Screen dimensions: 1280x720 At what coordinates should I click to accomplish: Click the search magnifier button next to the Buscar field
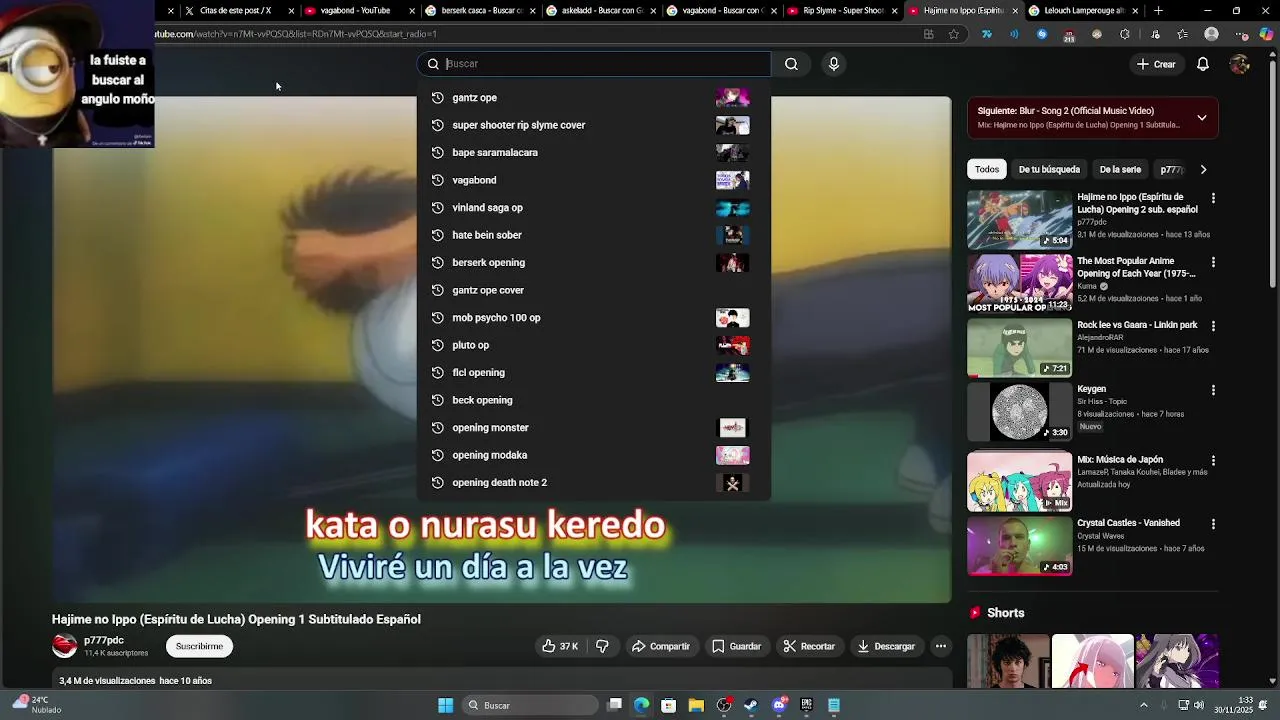pos(791,64)
